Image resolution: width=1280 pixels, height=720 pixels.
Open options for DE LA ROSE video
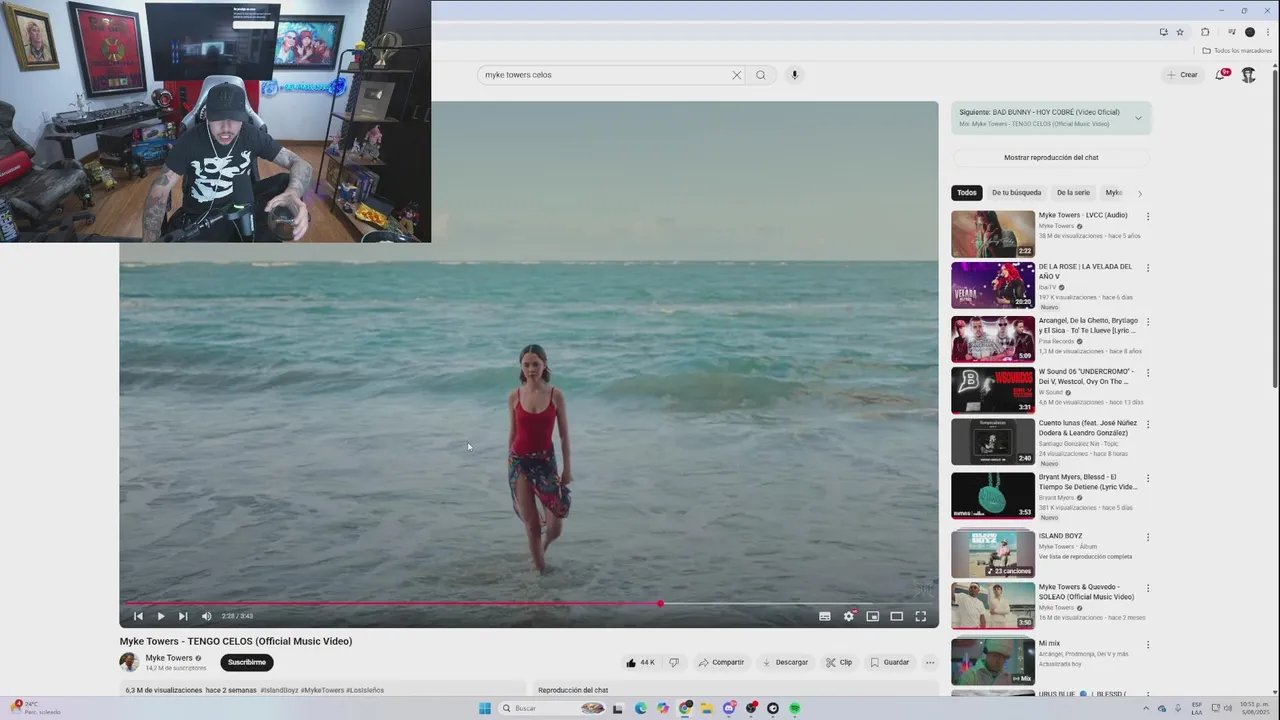tap(1148, 268)
